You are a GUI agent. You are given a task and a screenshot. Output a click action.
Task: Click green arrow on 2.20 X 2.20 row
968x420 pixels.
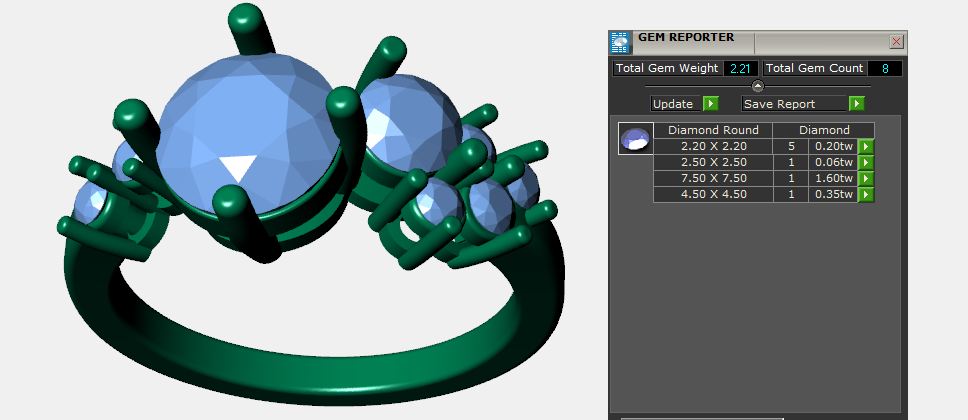(866, 146)
